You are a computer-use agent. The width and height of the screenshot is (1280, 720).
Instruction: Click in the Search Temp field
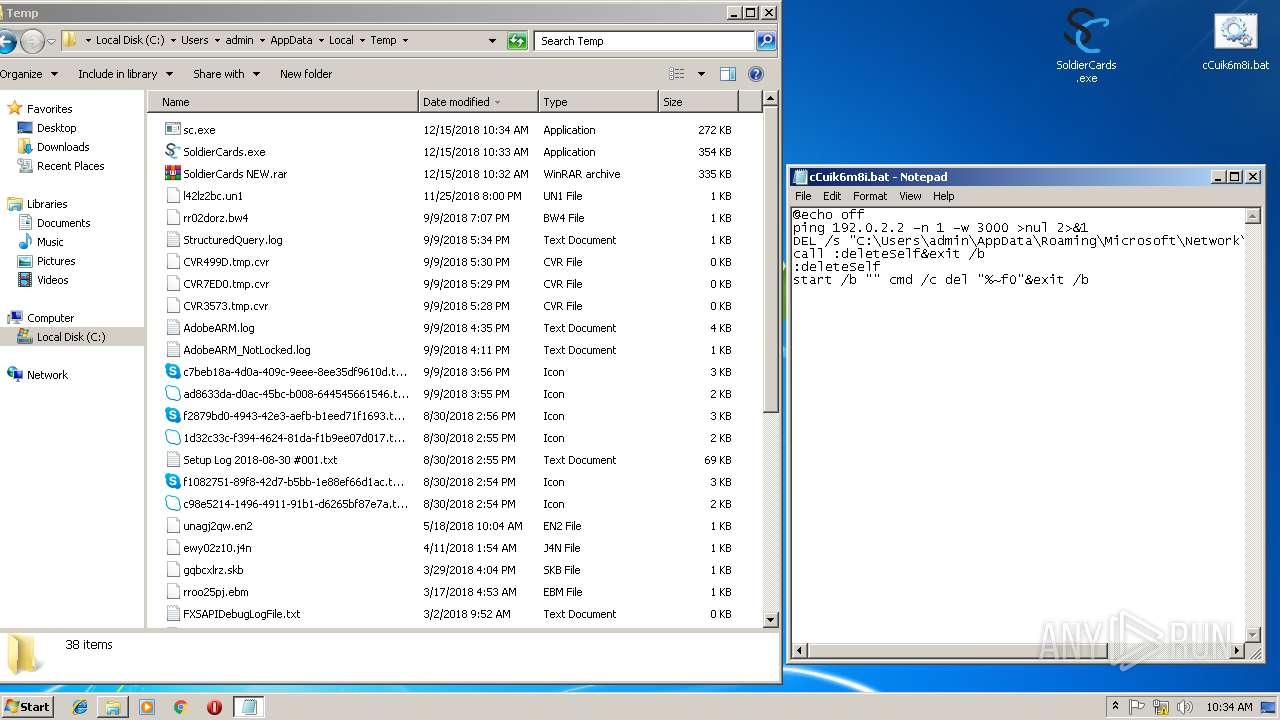click(x=644, y=41)
